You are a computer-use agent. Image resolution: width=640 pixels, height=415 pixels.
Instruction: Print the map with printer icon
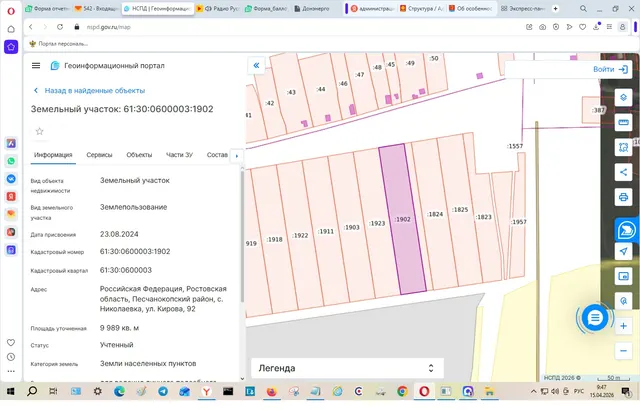(x=623, y=197)
